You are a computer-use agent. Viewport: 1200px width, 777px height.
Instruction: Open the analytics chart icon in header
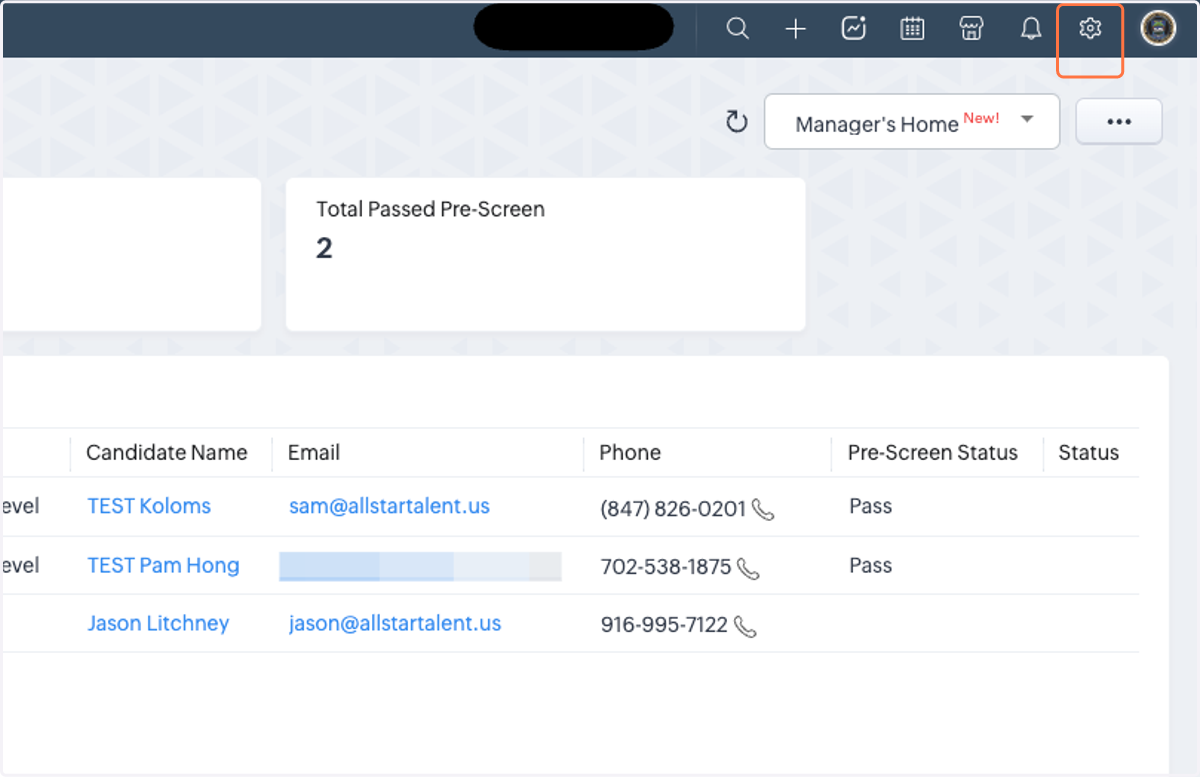pyautogui.click(x=853, y=29)
